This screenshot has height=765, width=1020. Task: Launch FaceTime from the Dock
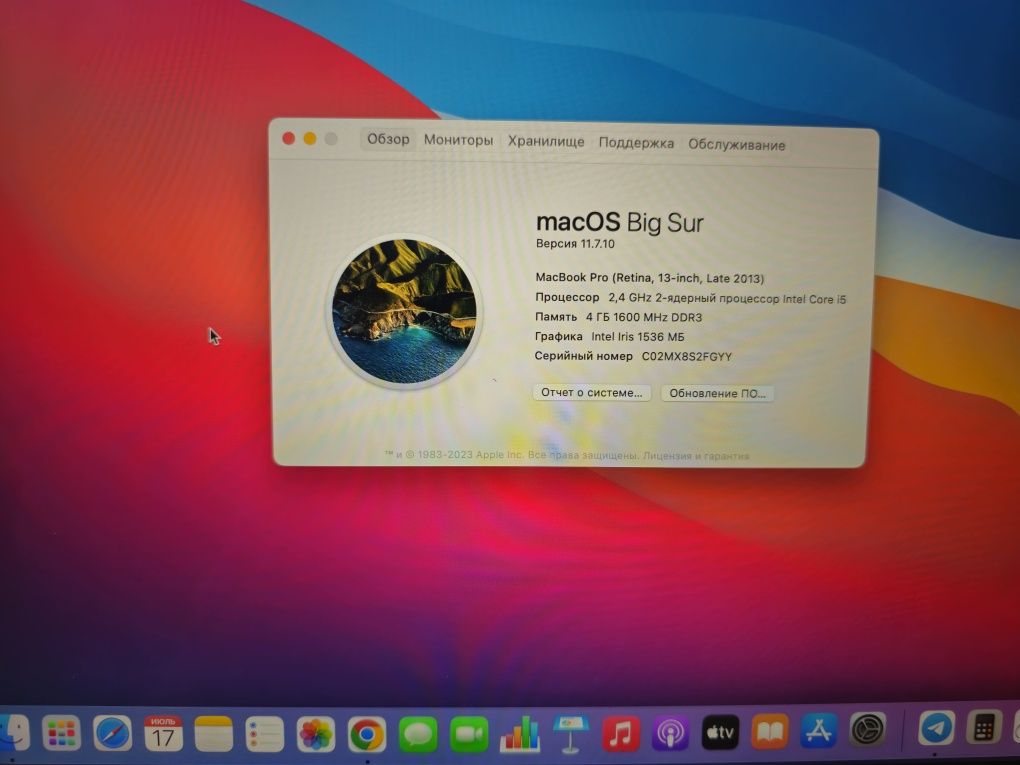tap(468, 734)
